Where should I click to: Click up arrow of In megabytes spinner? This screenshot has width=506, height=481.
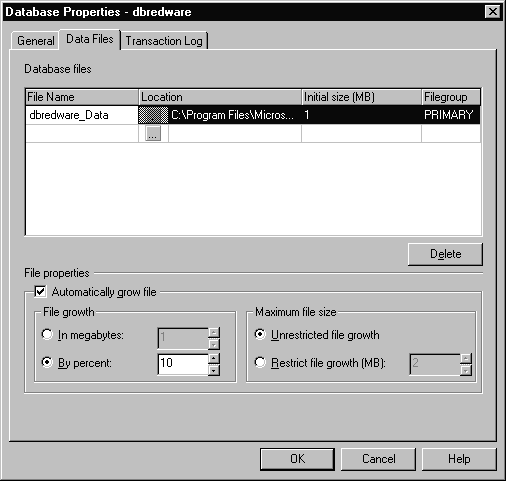[214, 332]
